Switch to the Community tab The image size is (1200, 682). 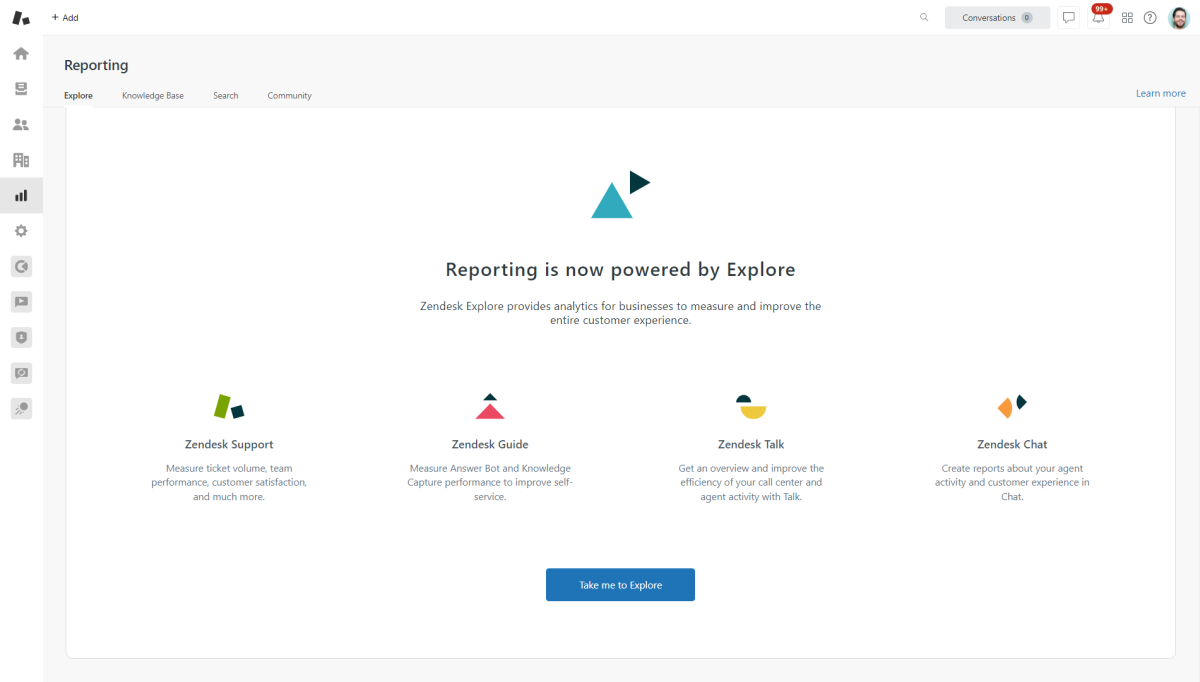pos(289,96)
